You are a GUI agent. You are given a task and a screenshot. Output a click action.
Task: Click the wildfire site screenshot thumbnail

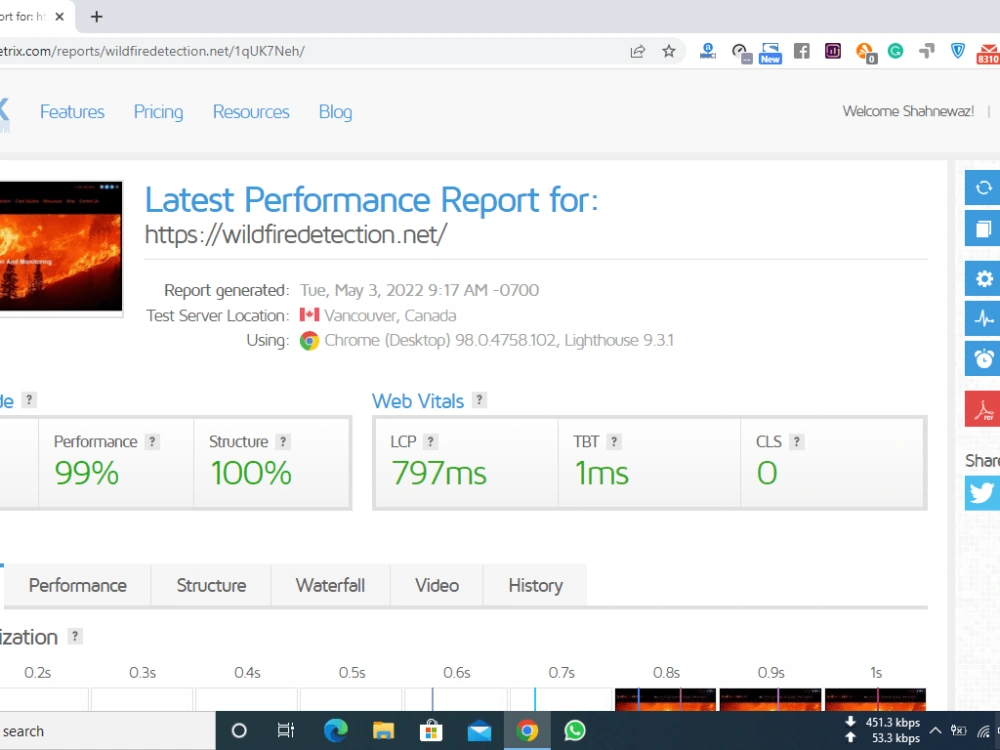point(61,247)
